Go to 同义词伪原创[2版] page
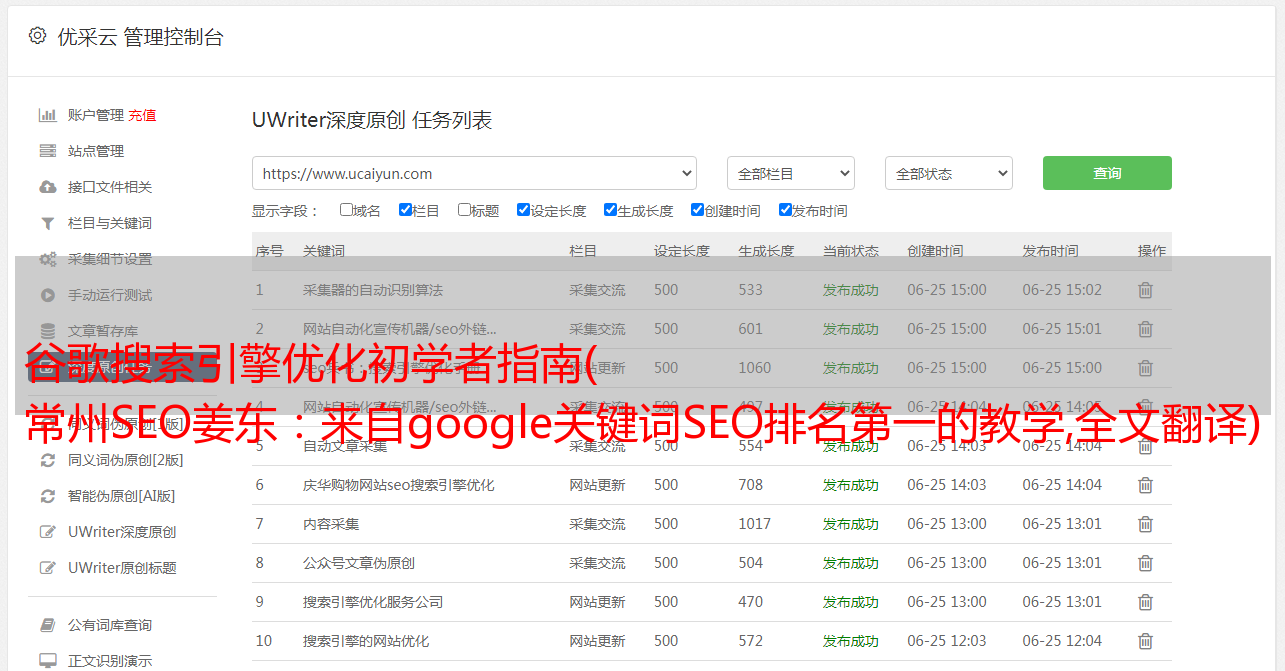Screen dimensions: 1285x671 point(126,460)
